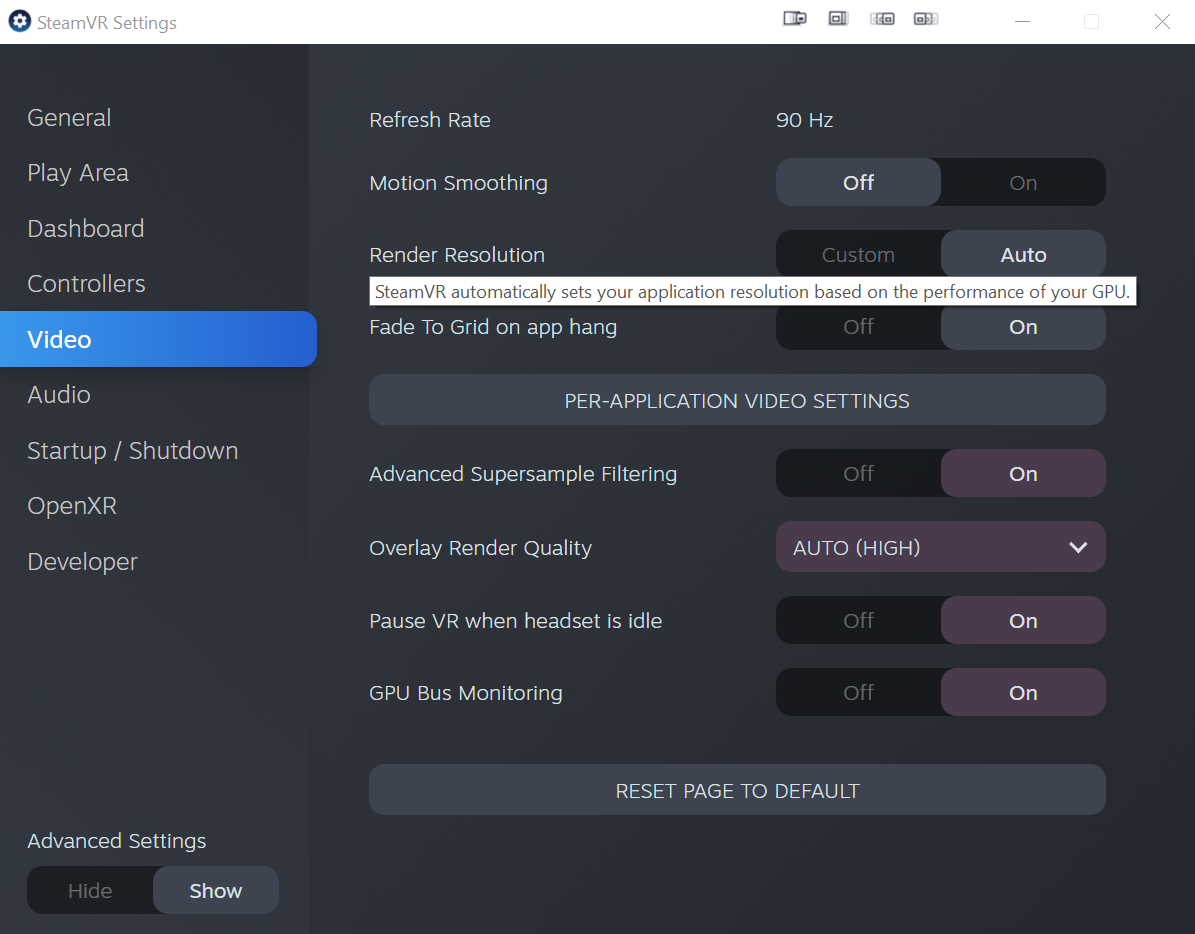This screenshot has height=934, width=1195.
Task: Minimize the SteamVR Settings window
Action: tap(1023, 21)
